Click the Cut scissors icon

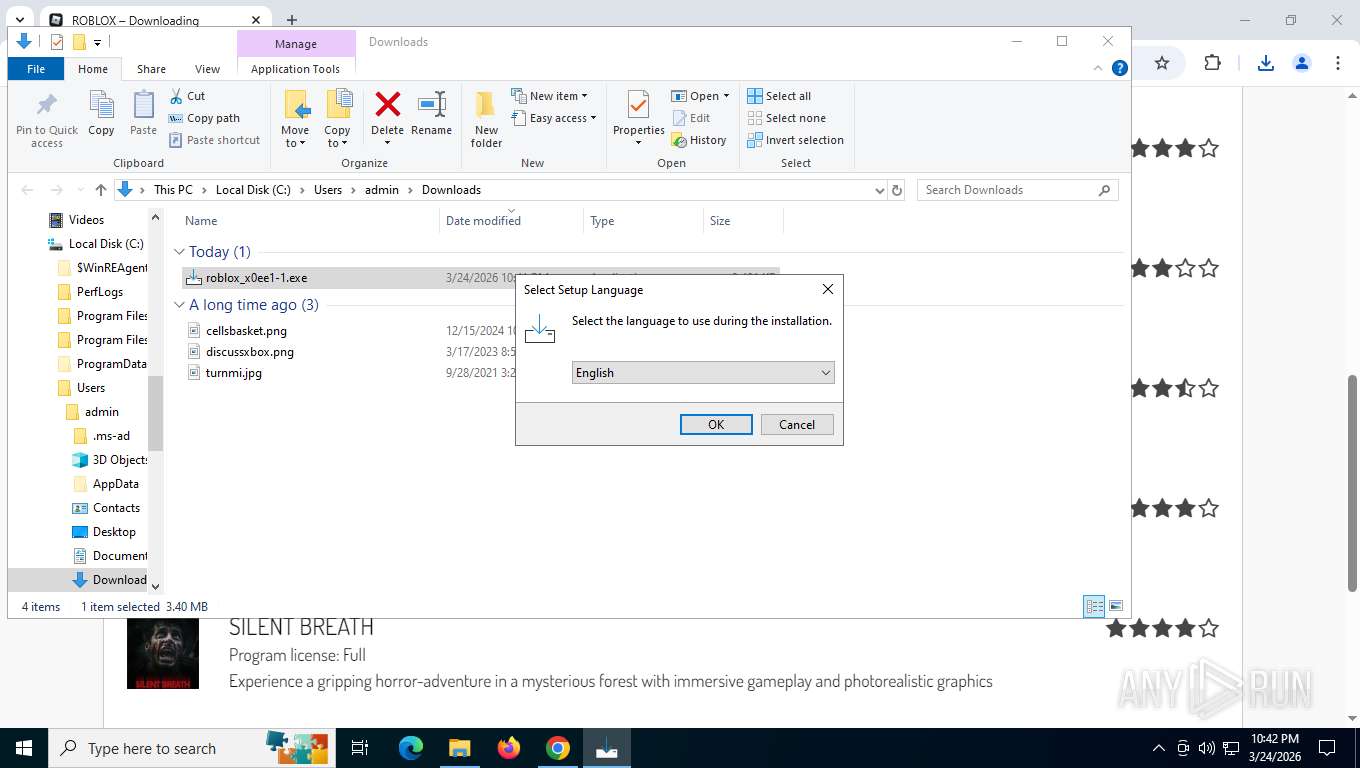click(176, 96)
